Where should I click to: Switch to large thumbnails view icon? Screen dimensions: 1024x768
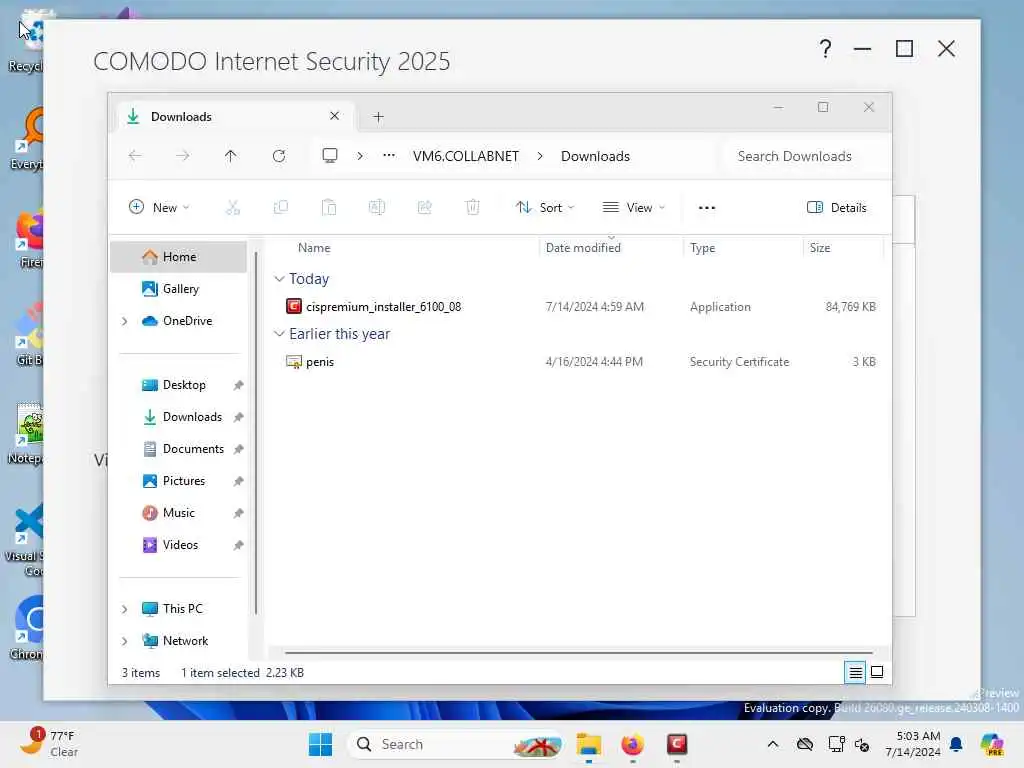coord(877,672)
